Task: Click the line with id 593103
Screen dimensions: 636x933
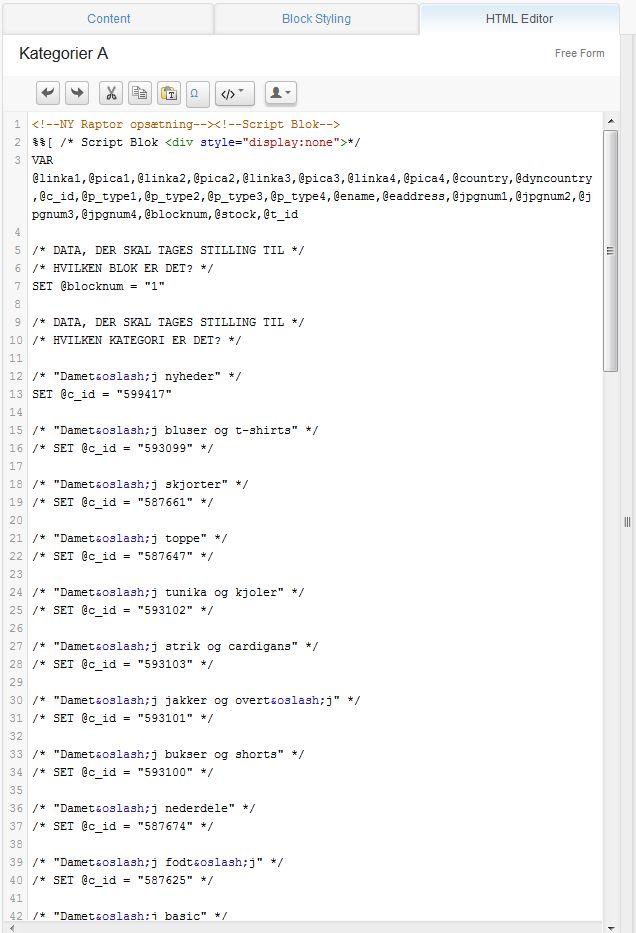Action: pyautogui.click(x=123, y=664)
